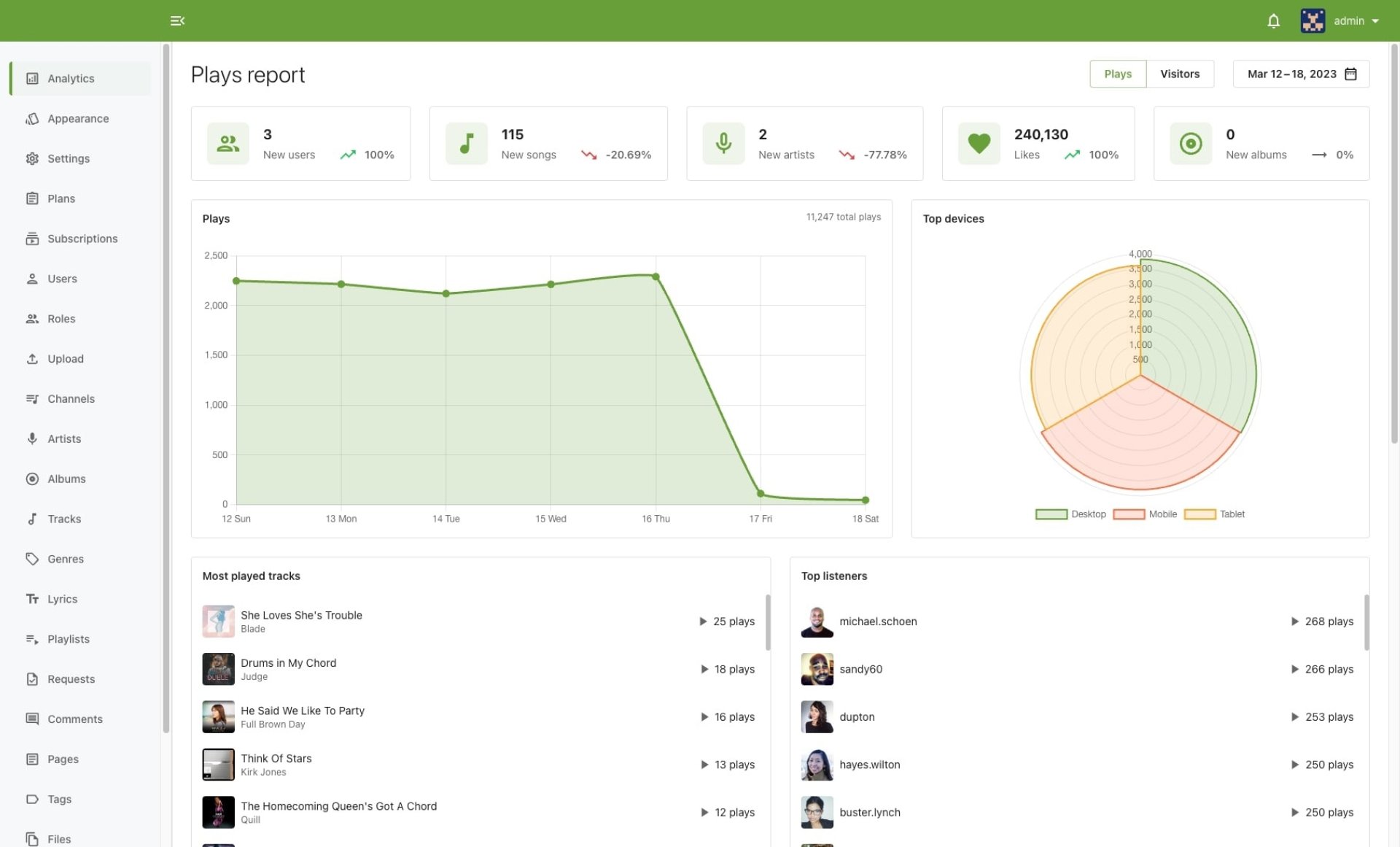Click the calendar icon in date range picker

pos(1350,74)
